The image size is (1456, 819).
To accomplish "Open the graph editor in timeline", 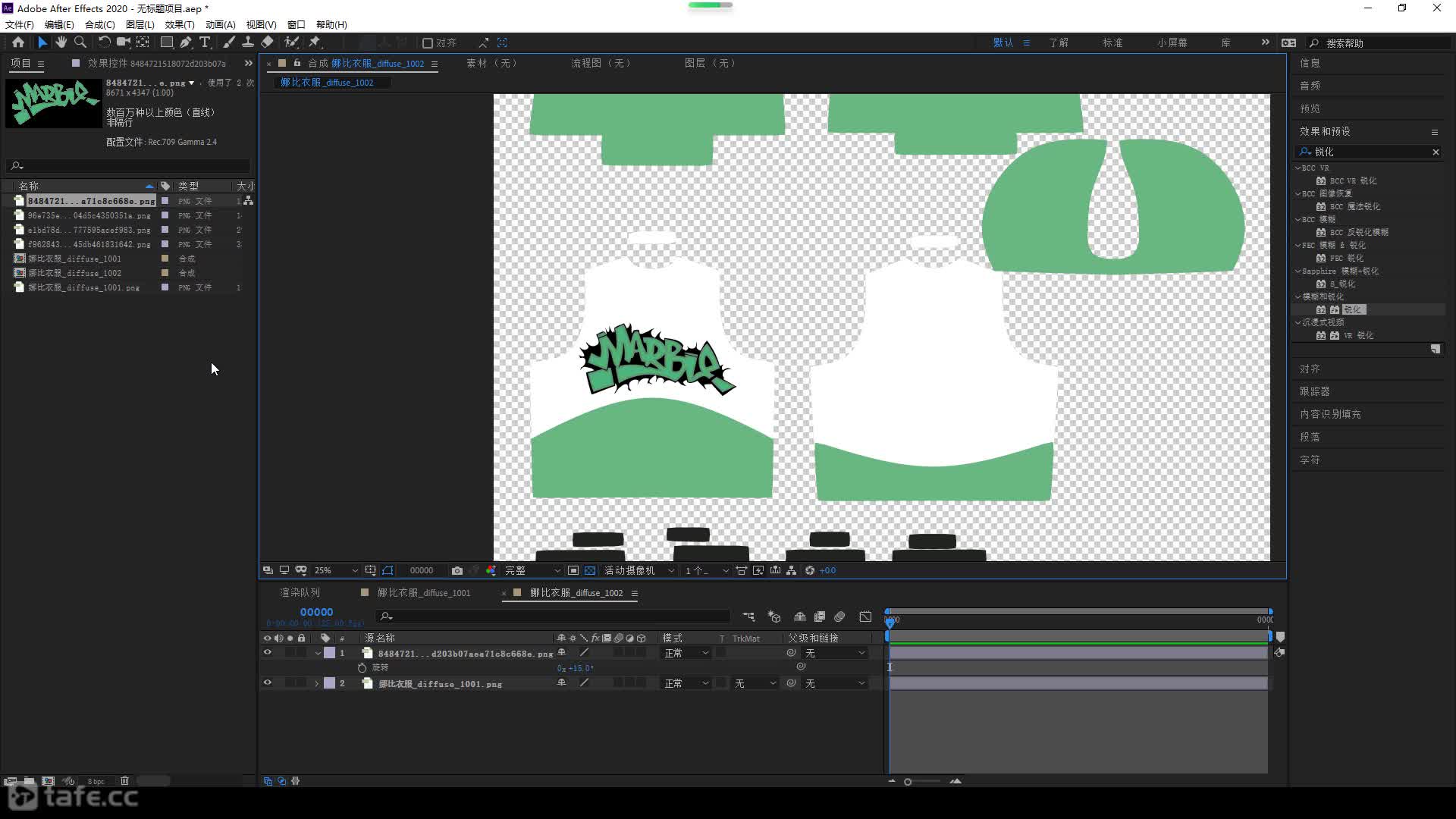I will point(865,617).
